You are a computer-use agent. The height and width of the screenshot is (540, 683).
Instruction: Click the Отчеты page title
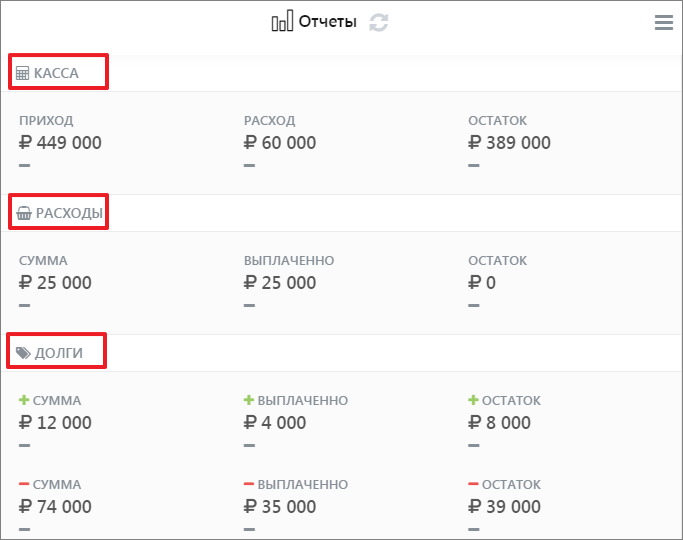click(328, 22)
